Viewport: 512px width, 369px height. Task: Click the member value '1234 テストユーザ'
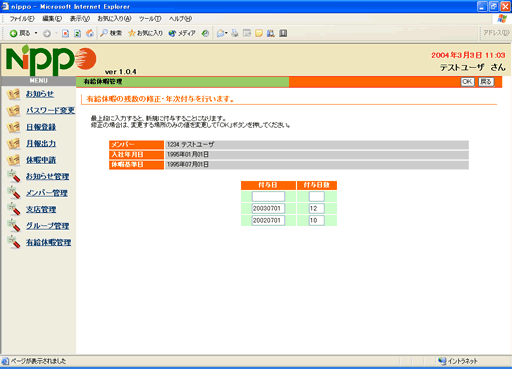[191, 145]
